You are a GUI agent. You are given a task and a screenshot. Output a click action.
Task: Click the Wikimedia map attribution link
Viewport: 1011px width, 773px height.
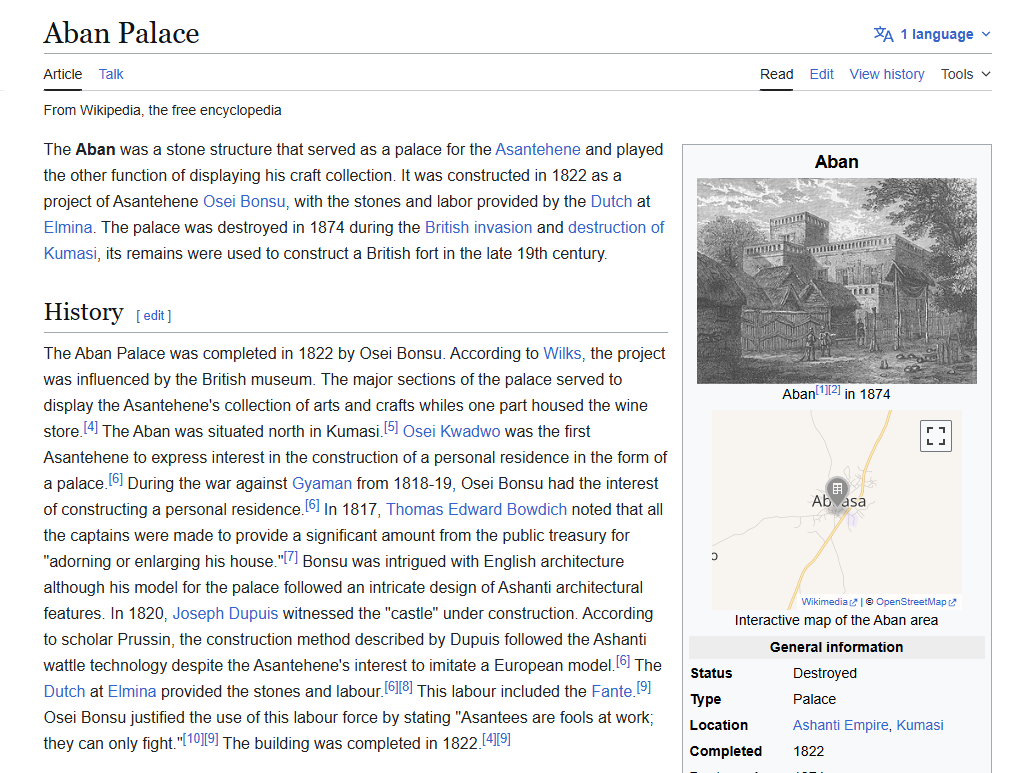tap(829, 602)
